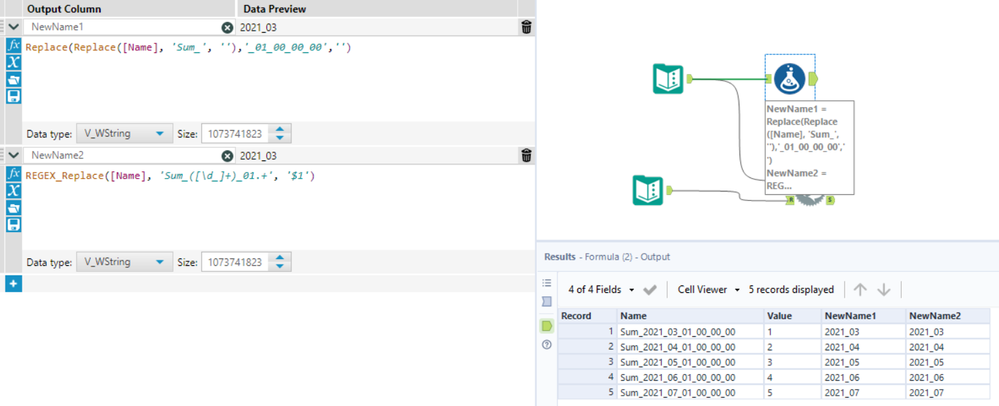Viewport: 999px width, 406px height.
Task: Open NewName2 data type dropdown
Action: [124, 262]
